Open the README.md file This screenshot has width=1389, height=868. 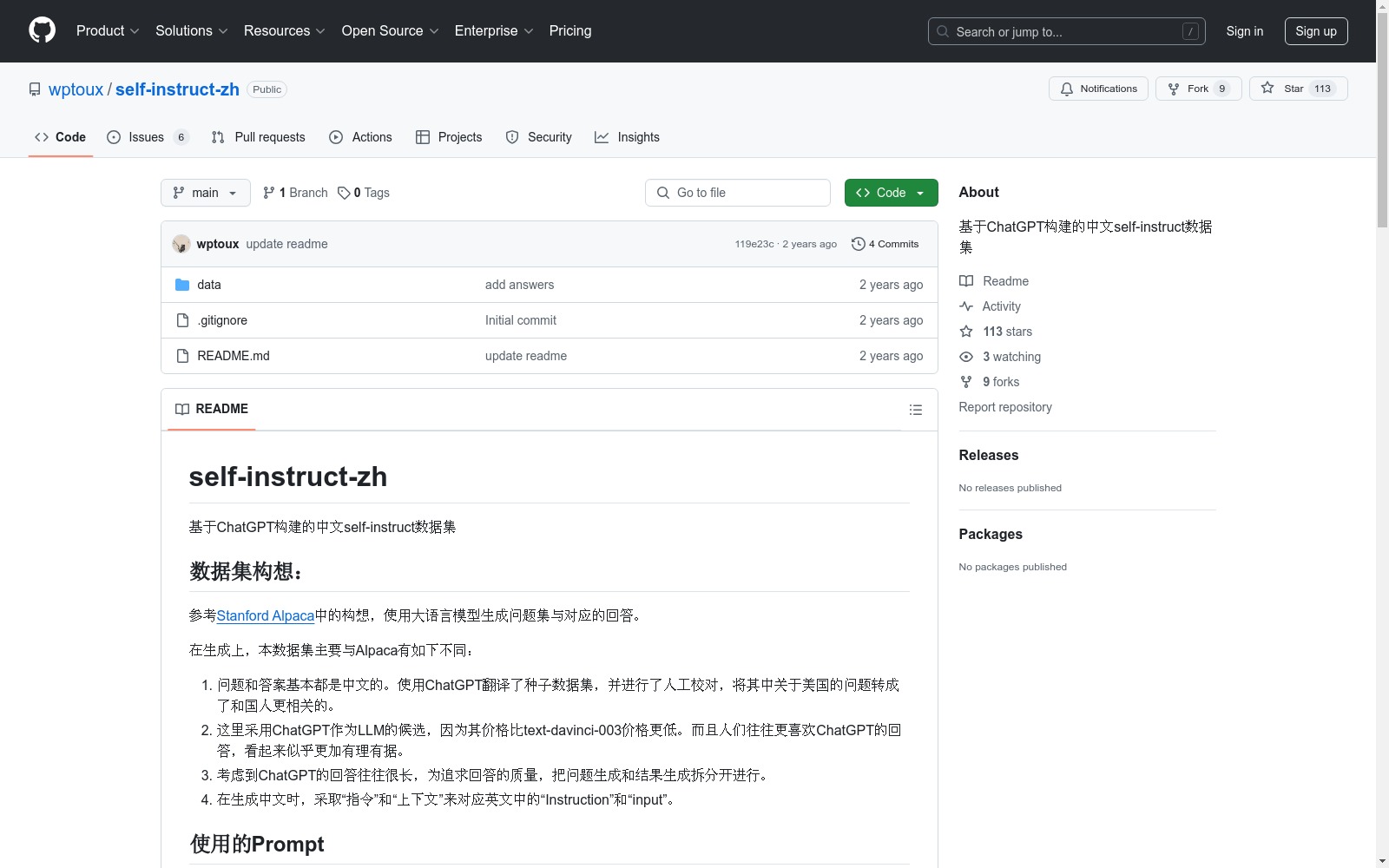(234, 356)
